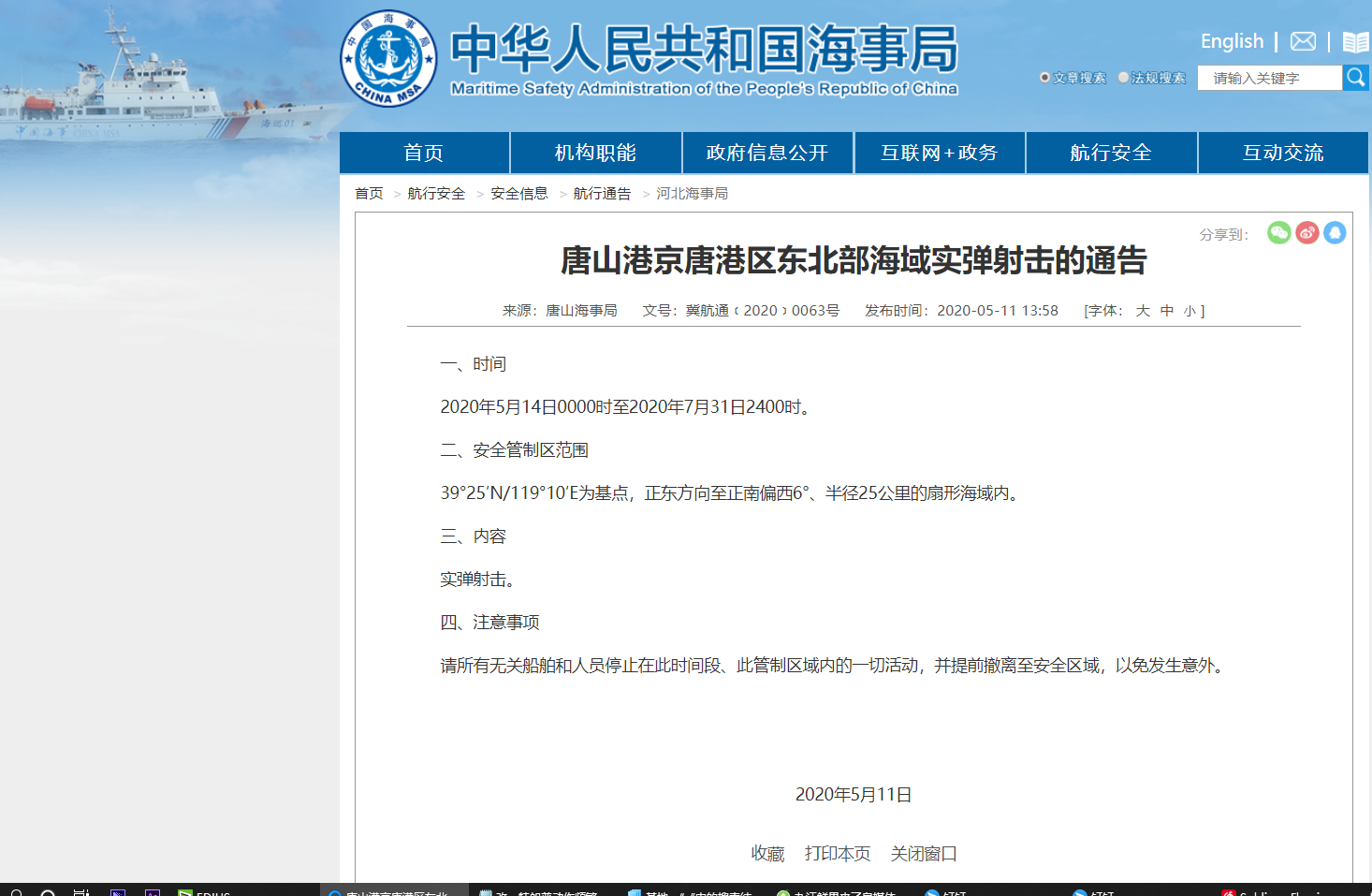Open the 政府信息公开 menu

pos(767,152)
